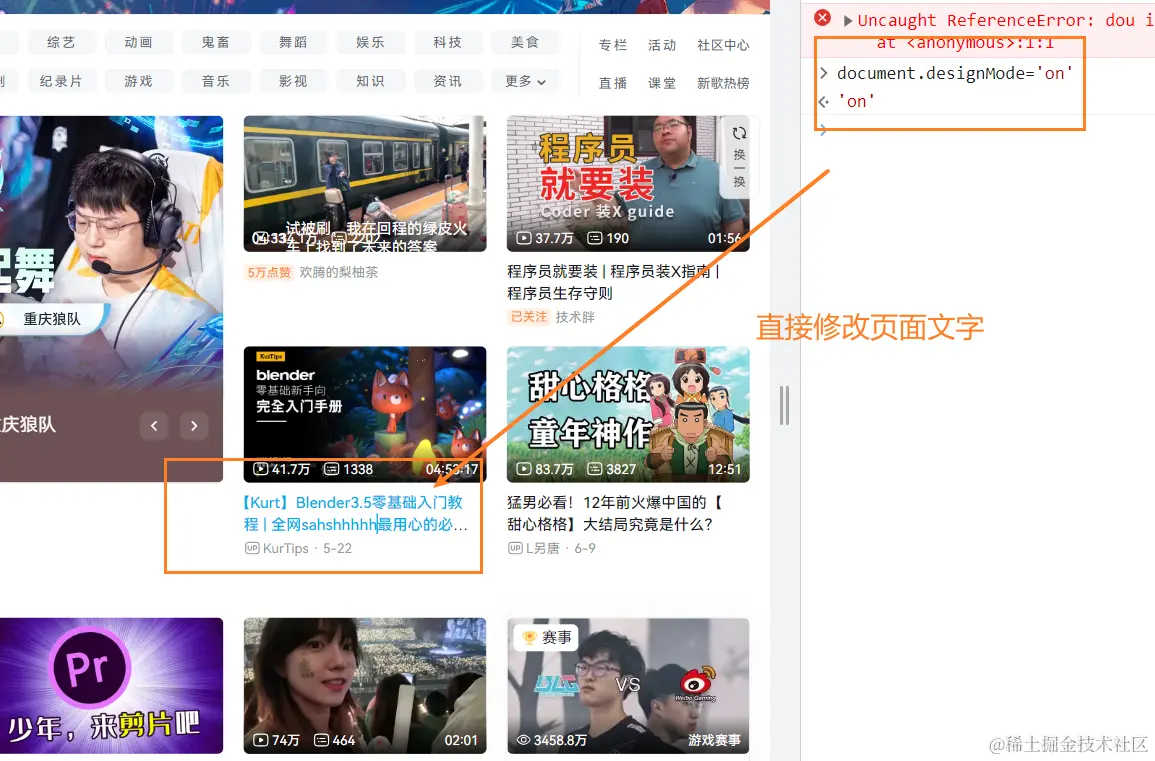Open uploader 欢腾的梨柚茶

[x=338, y=273]
